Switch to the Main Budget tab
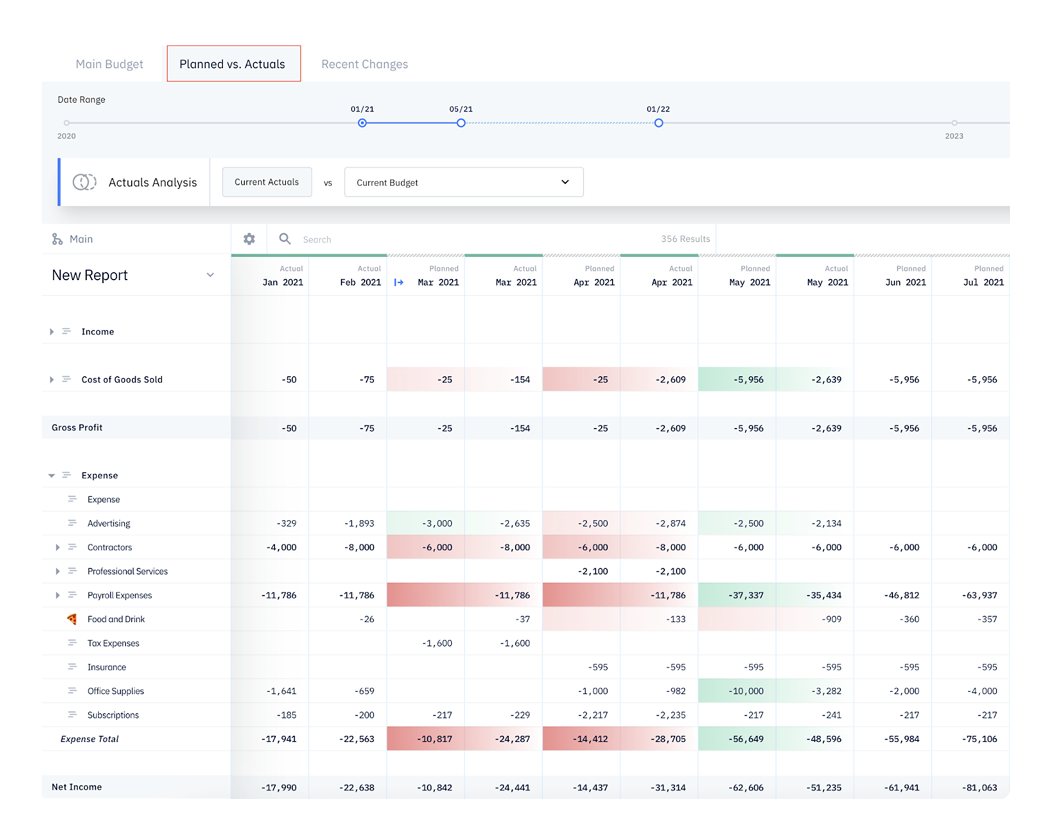Screen dimensions: 1049x831 (109, 63)
